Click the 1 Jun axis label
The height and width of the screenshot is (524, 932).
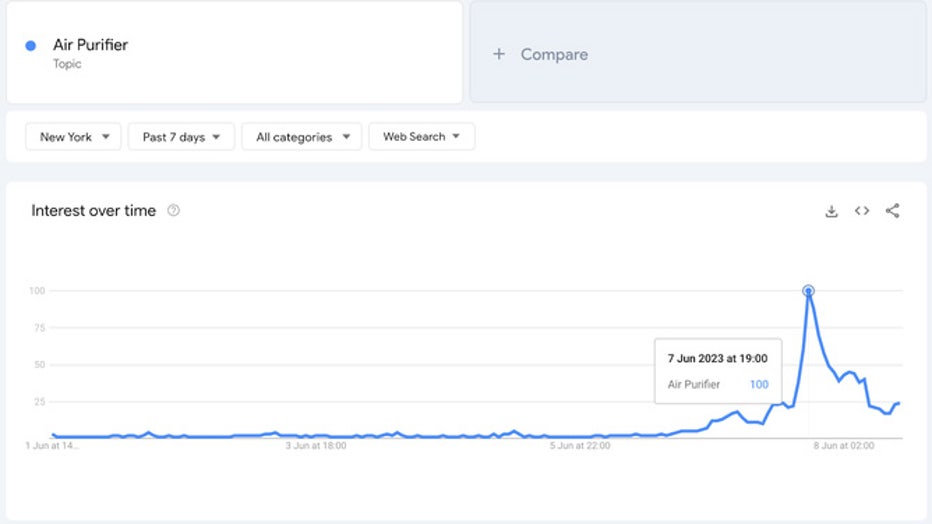[52, 446]
